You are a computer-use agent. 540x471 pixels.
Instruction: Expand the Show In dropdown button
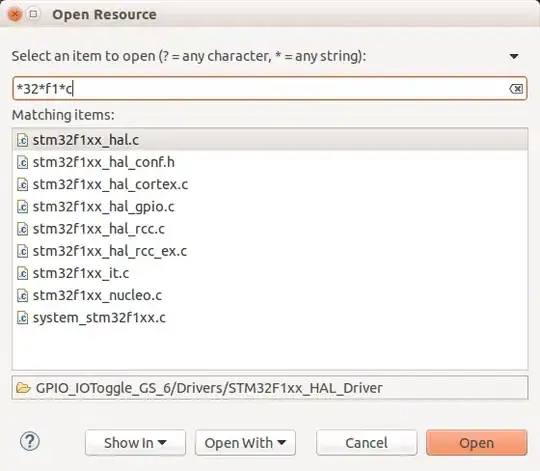click(x=135, y=443)
